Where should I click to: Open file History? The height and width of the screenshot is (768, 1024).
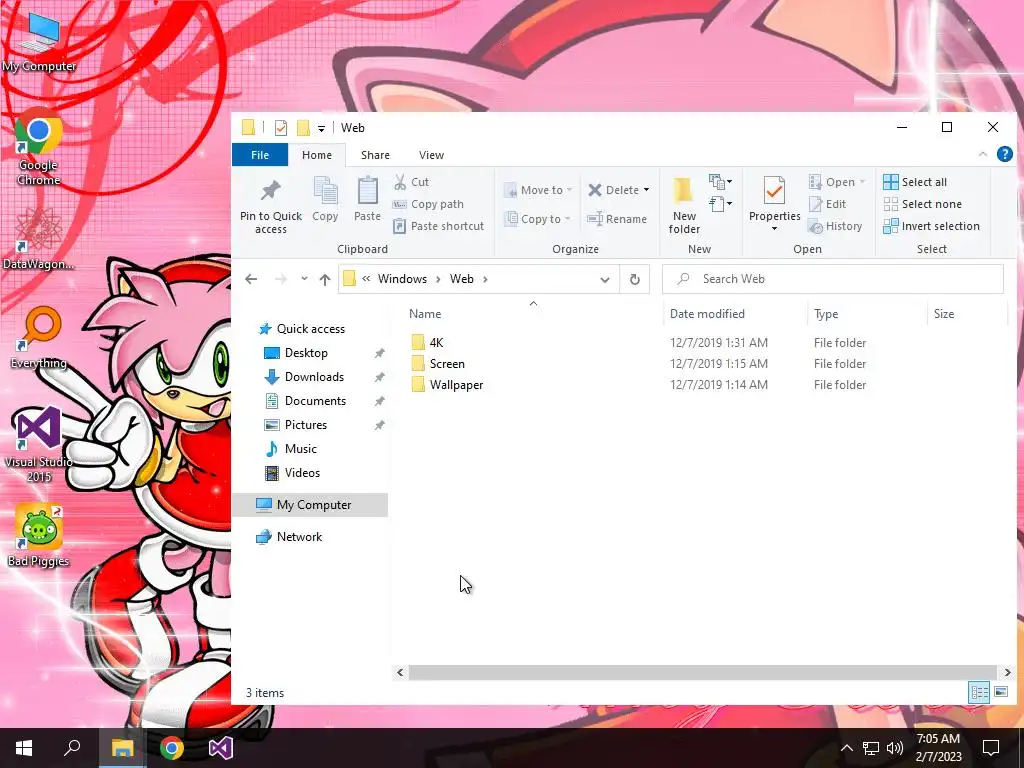[835, 226]
